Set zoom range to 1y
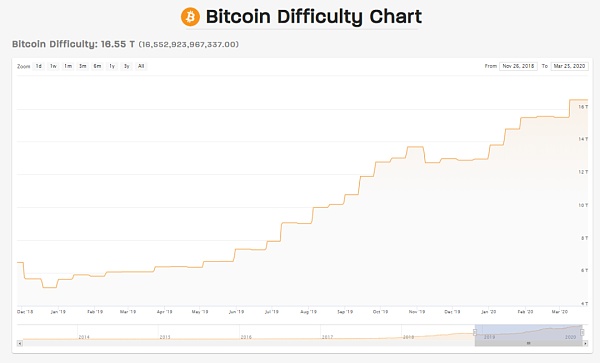 coord(112,66)
